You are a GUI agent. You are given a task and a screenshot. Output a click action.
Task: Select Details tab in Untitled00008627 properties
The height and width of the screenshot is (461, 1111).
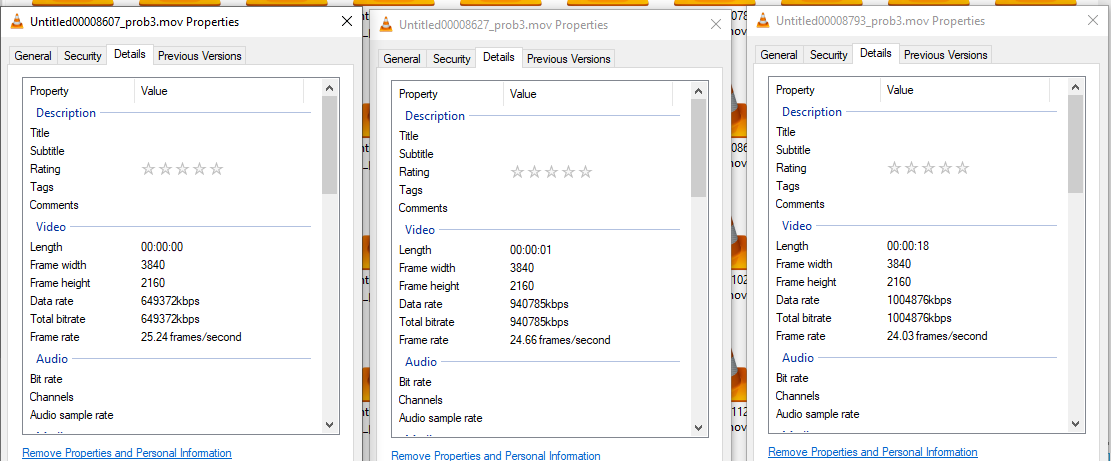coord(499,57)
